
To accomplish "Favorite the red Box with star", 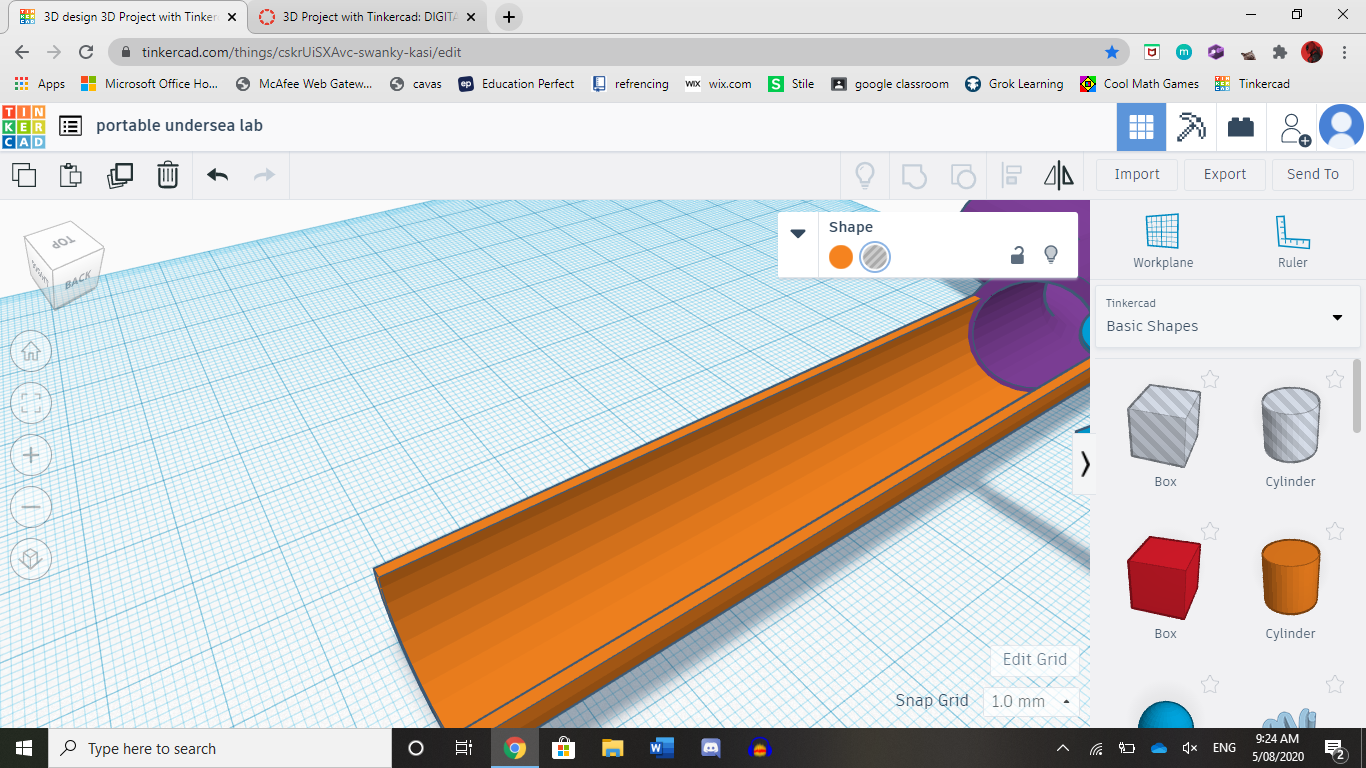I will pyautogui.click(x=1210, y=531).
